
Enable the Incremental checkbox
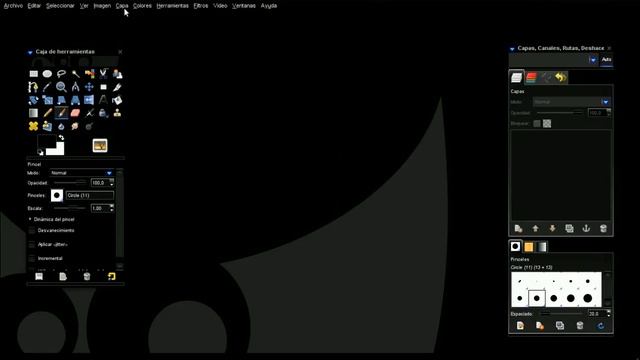tap(32, 258)
